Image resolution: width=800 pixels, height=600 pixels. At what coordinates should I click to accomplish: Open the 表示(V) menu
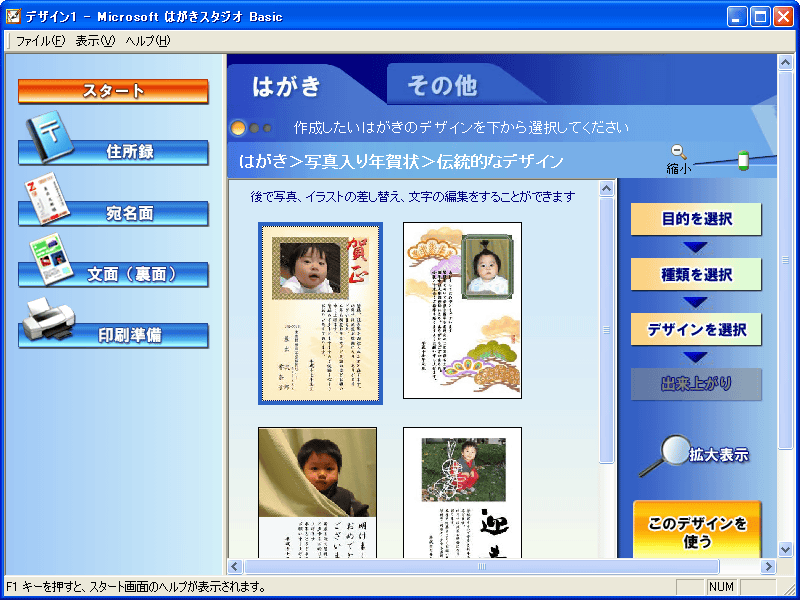[x=95, y=41]
